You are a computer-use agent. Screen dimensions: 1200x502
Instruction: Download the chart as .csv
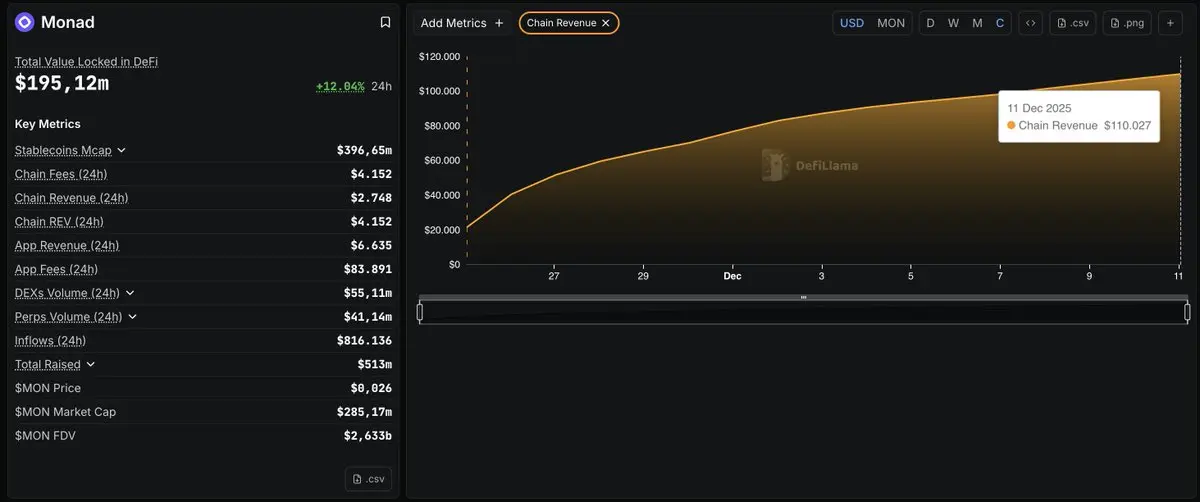click(1073, 23)
